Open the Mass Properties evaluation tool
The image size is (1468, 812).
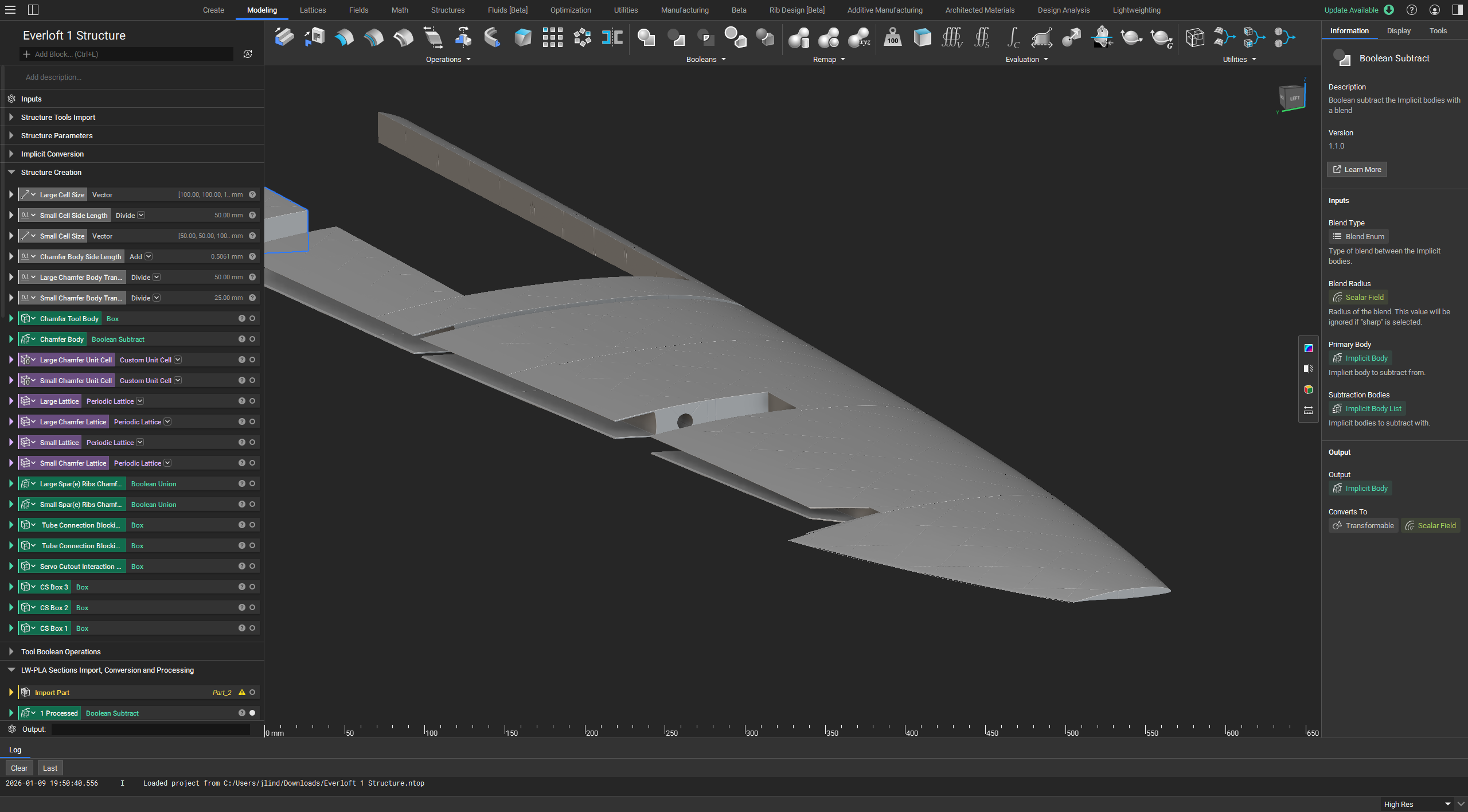[x=892, y=37]
